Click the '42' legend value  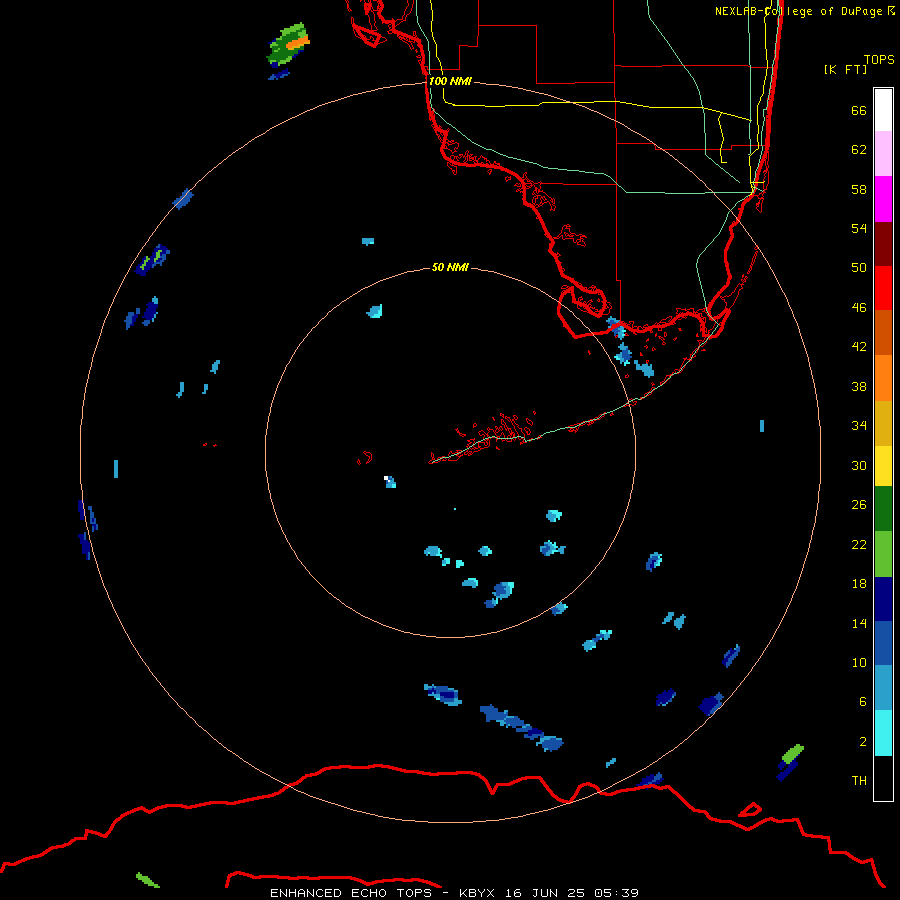pyautogui.click(x=859, y=346)
